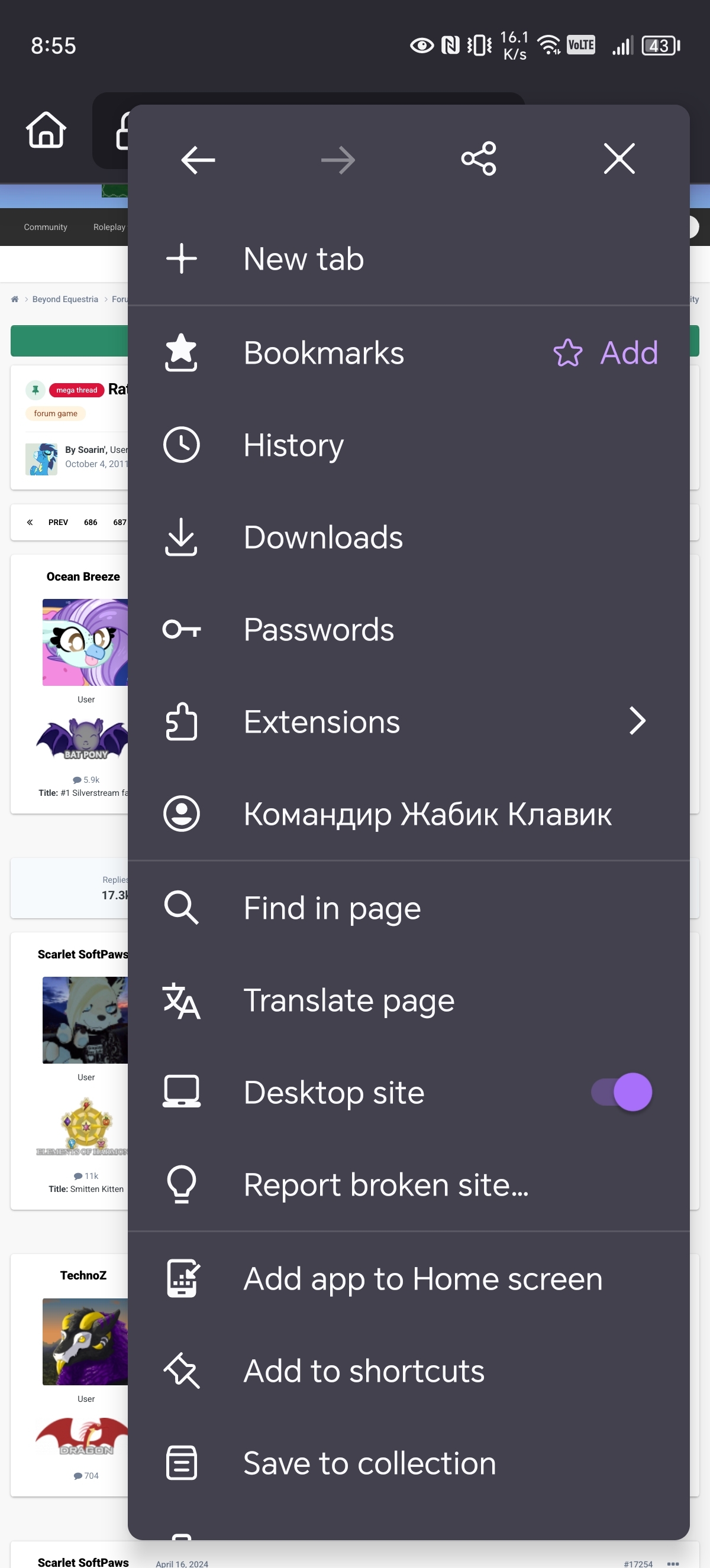Turn off the Desktop site toggle

pyautogui.click(x=621, y=1092)
